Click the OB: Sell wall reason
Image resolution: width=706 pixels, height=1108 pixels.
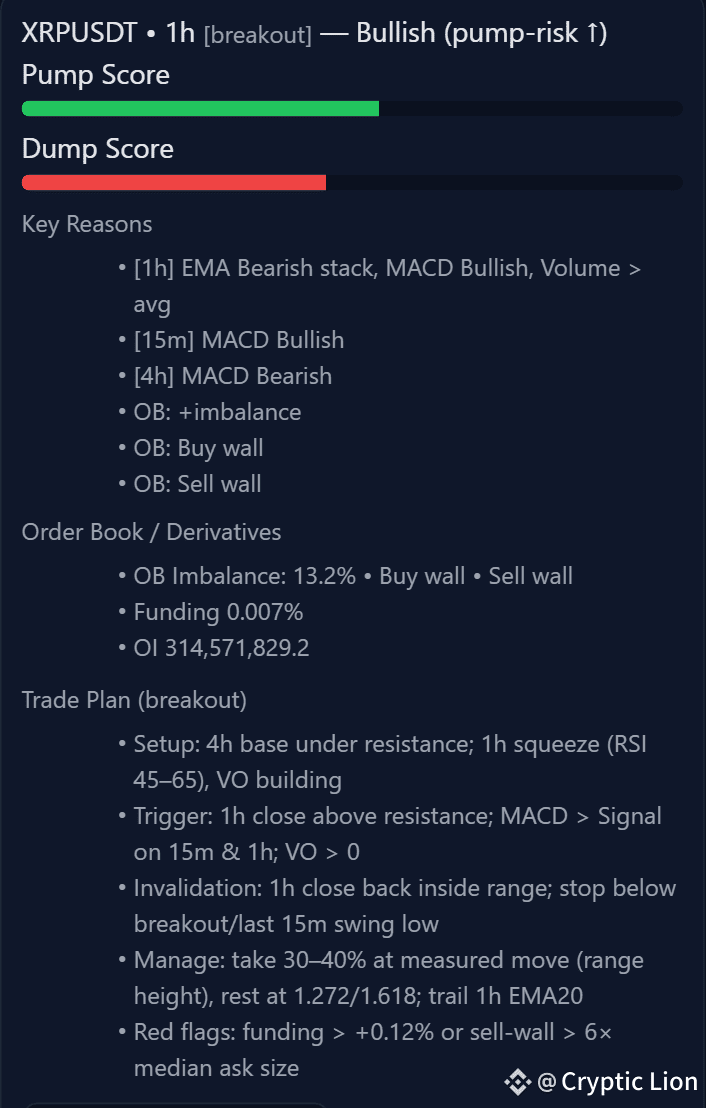click(x=198, y=484)
